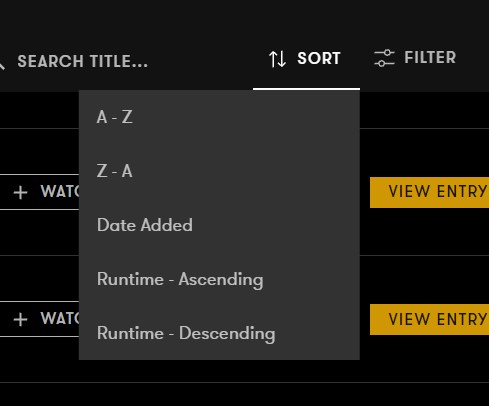Open the FILTER options label
This screenshot has height=406, width=489.
pyautogui.click(x=430, y=57)
